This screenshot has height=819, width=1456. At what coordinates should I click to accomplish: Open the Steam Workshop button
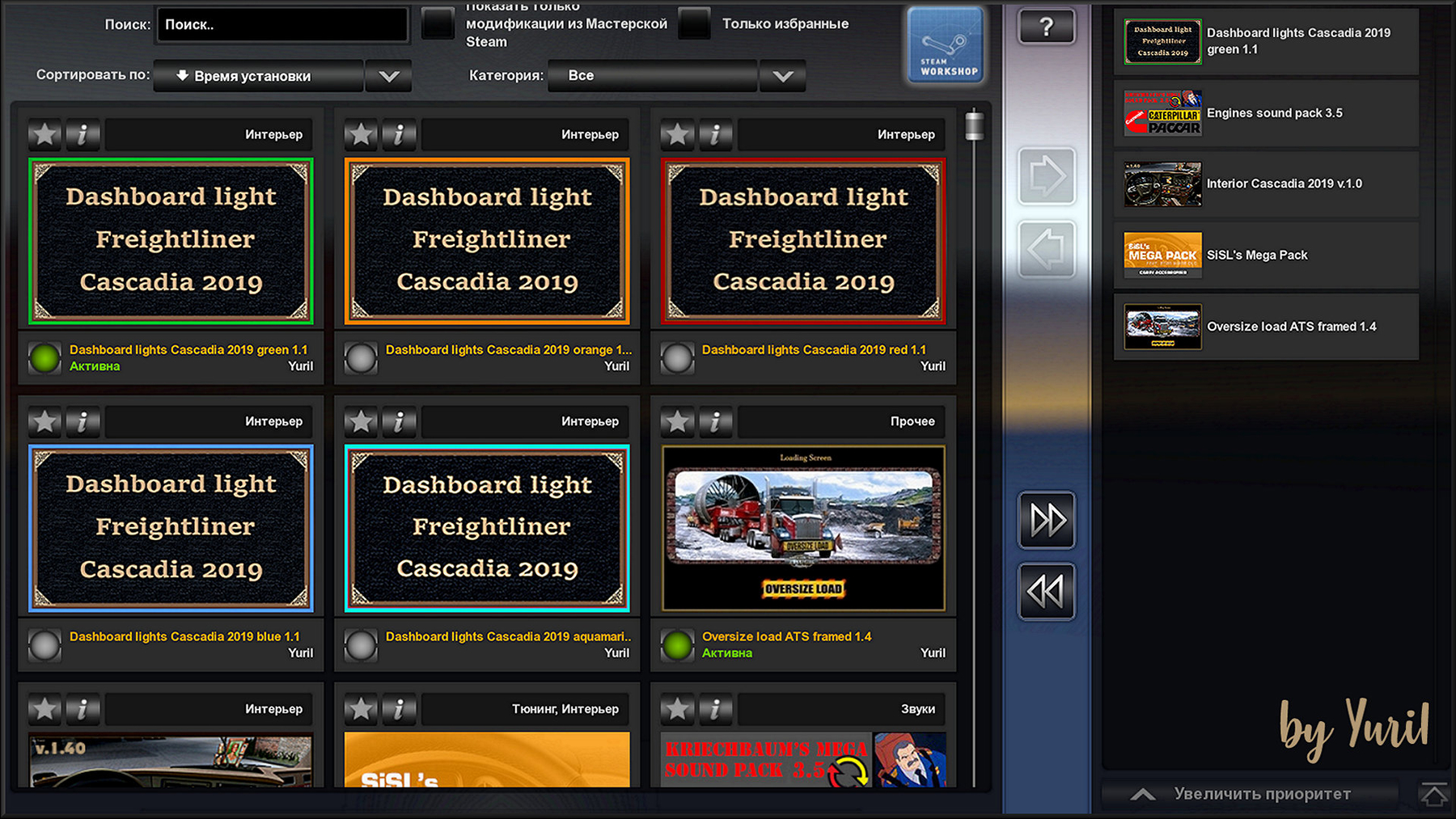(x=945, y=45)
